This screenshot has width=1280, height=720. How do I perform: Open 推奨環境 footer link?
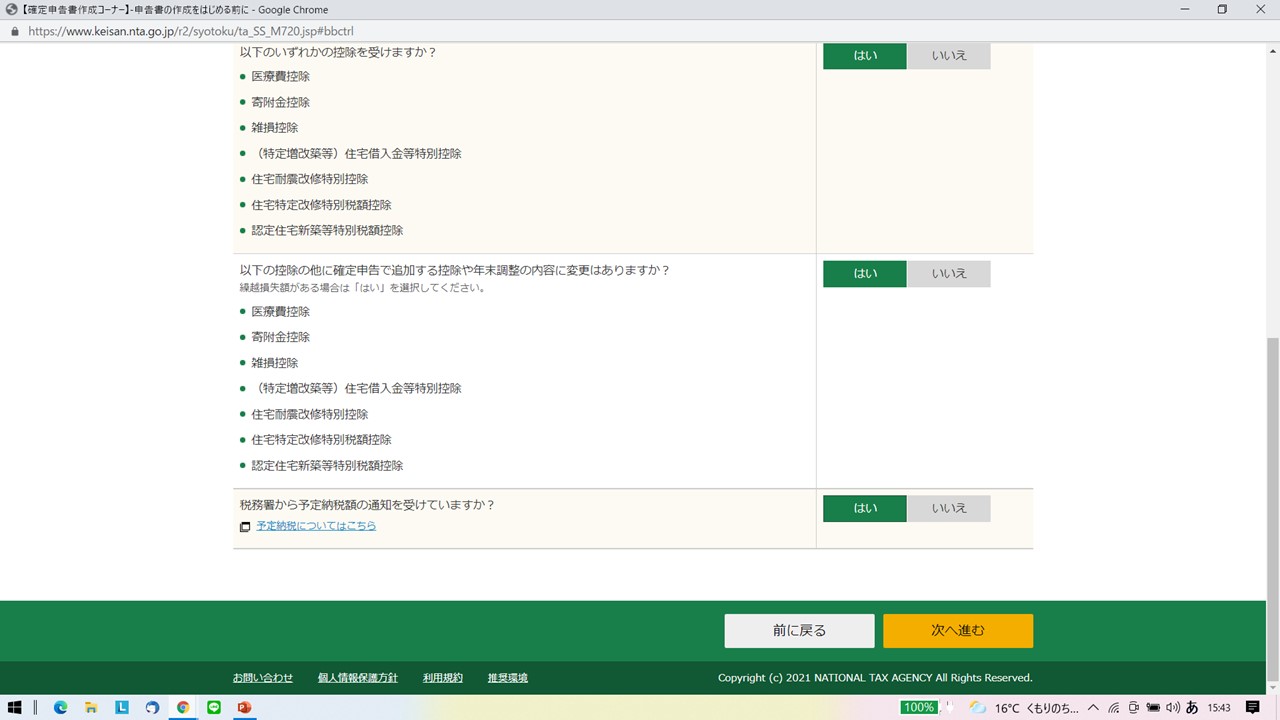[x=508, y=678]
